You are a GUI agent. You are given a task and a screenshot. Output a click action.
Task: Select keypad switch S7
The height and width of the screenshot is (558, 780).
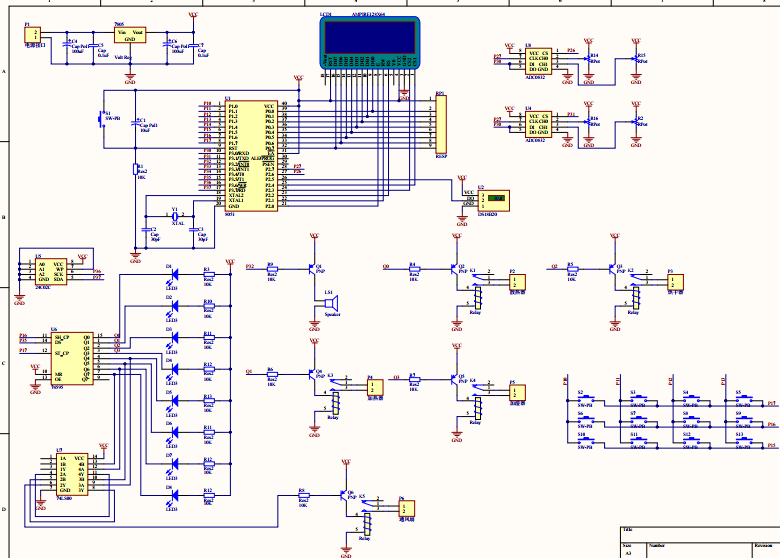pyautogui.click(x=639, y=419)
